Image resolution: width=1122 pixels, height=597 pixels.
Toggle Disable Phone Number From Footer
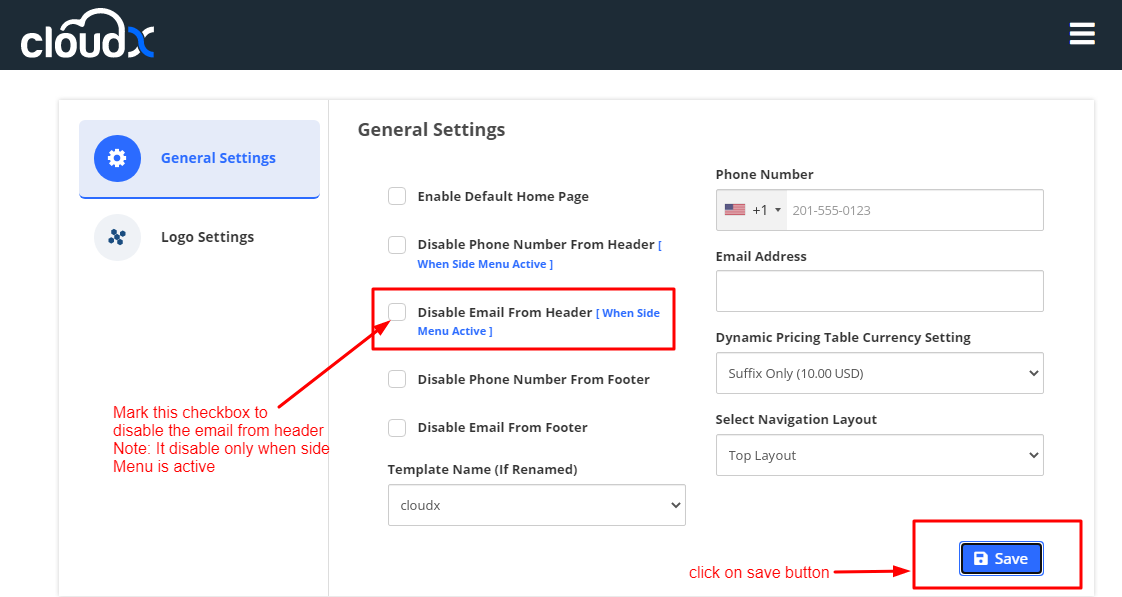397,379
